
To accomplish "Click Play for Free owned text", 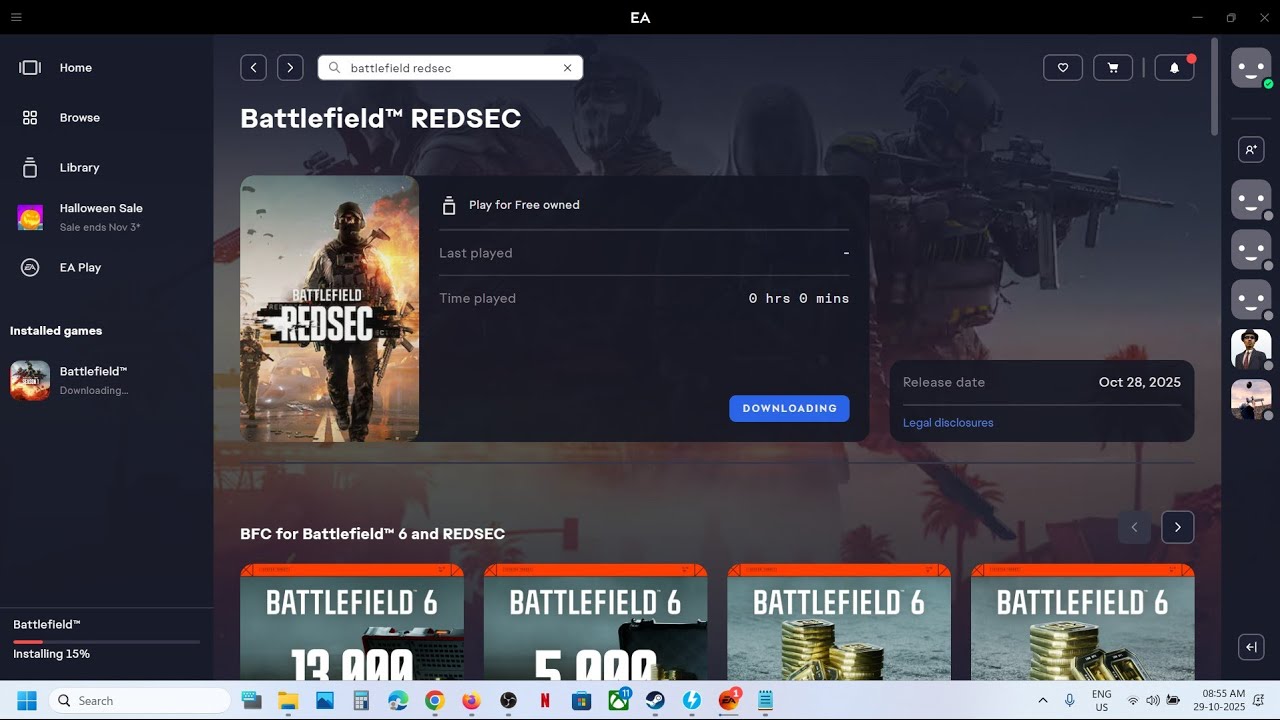I will tap(524, 205).
